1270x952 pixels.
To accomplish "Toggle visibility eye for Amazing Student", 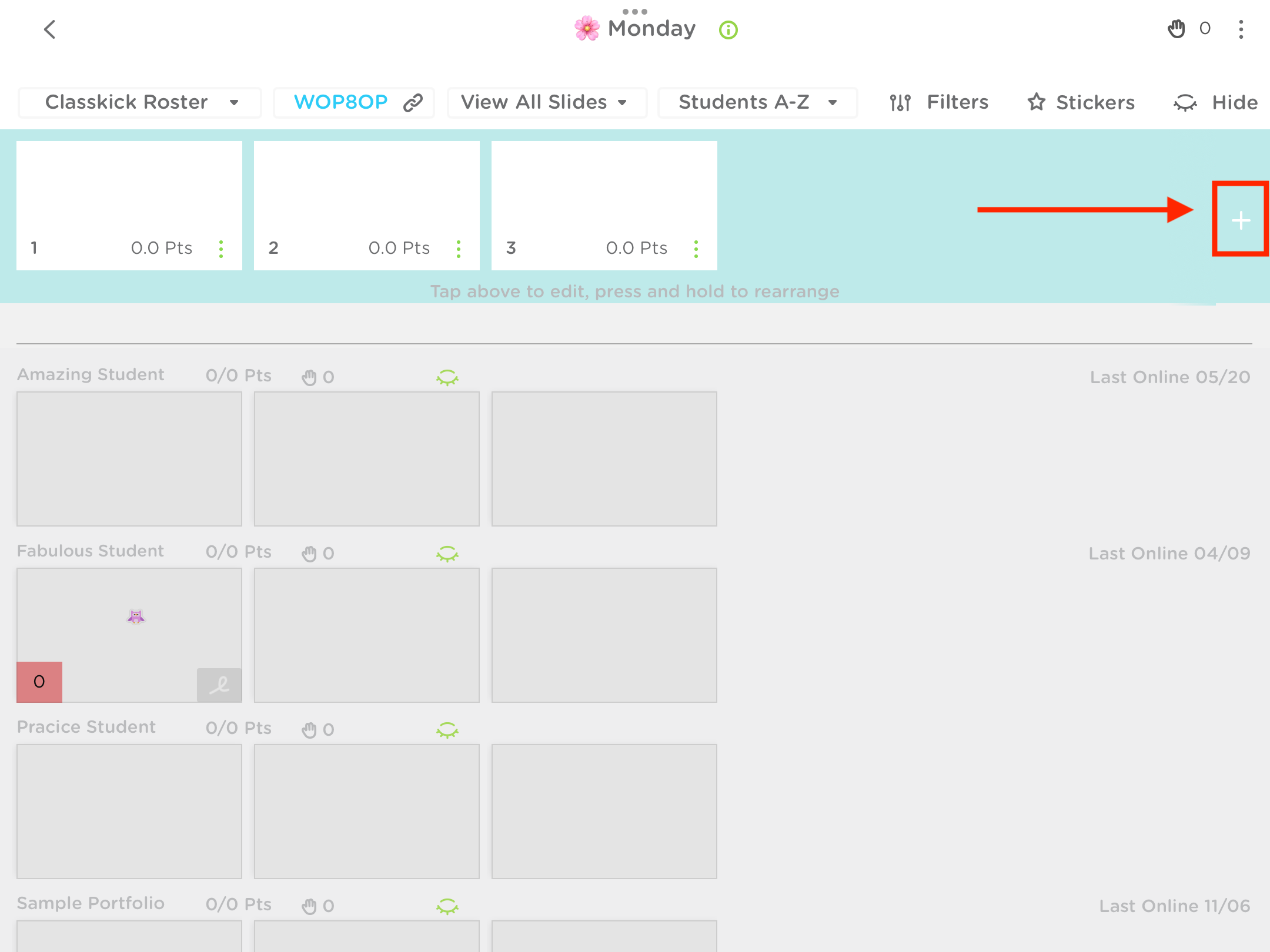I will pos(448,377).
